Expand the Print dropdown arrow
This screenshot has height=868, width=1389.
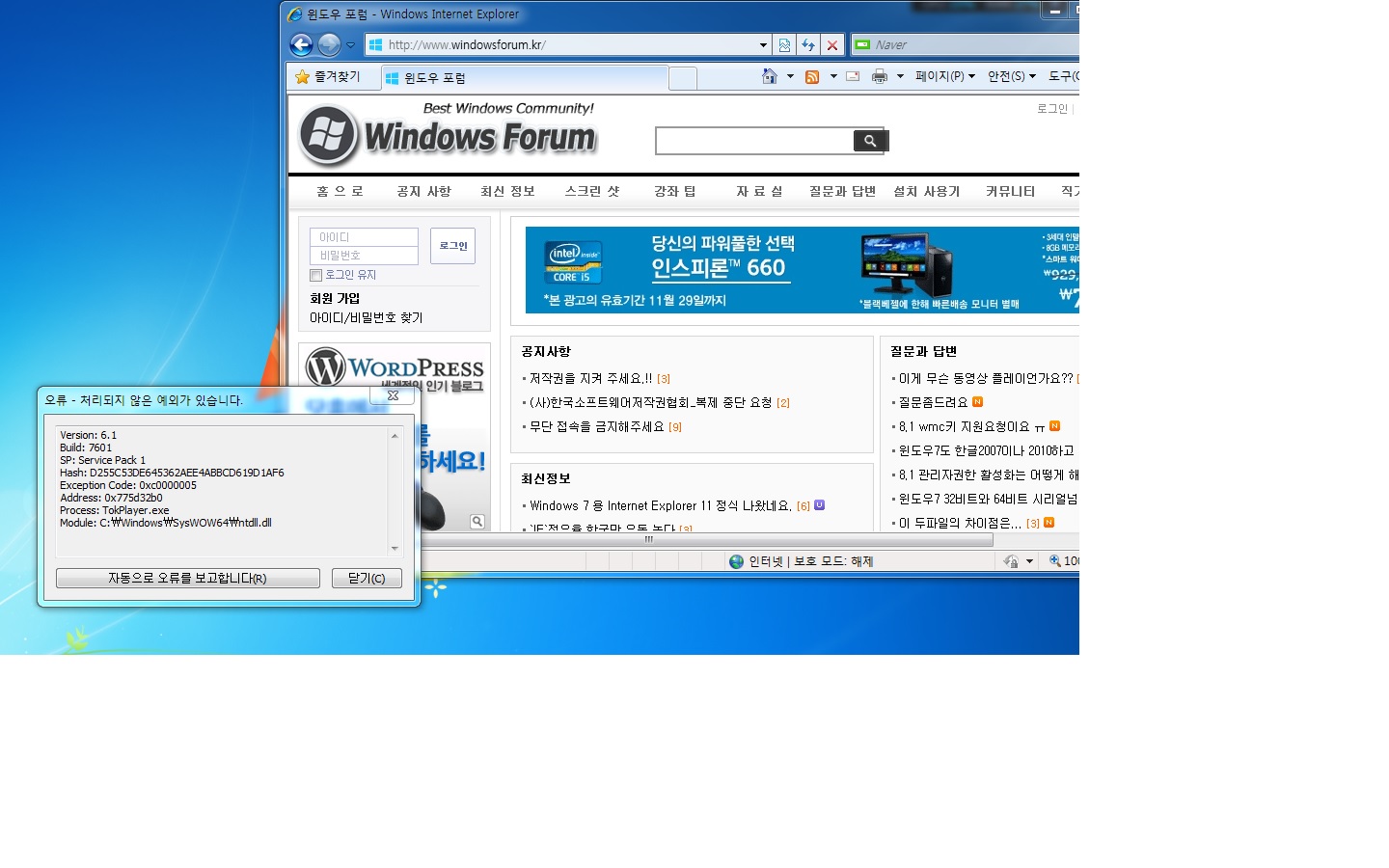pos(900,76)
